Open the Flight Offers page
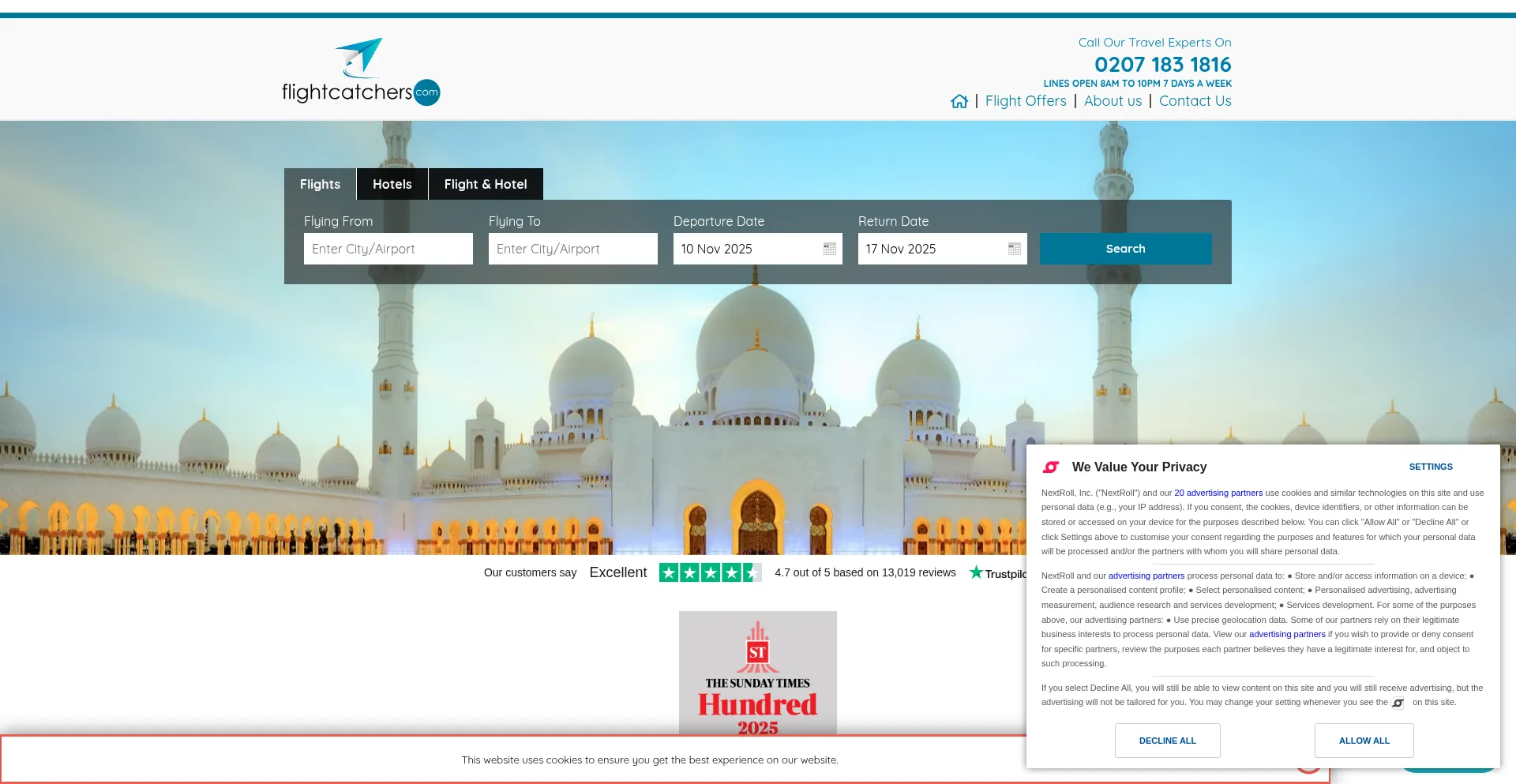 point(1025,101)
